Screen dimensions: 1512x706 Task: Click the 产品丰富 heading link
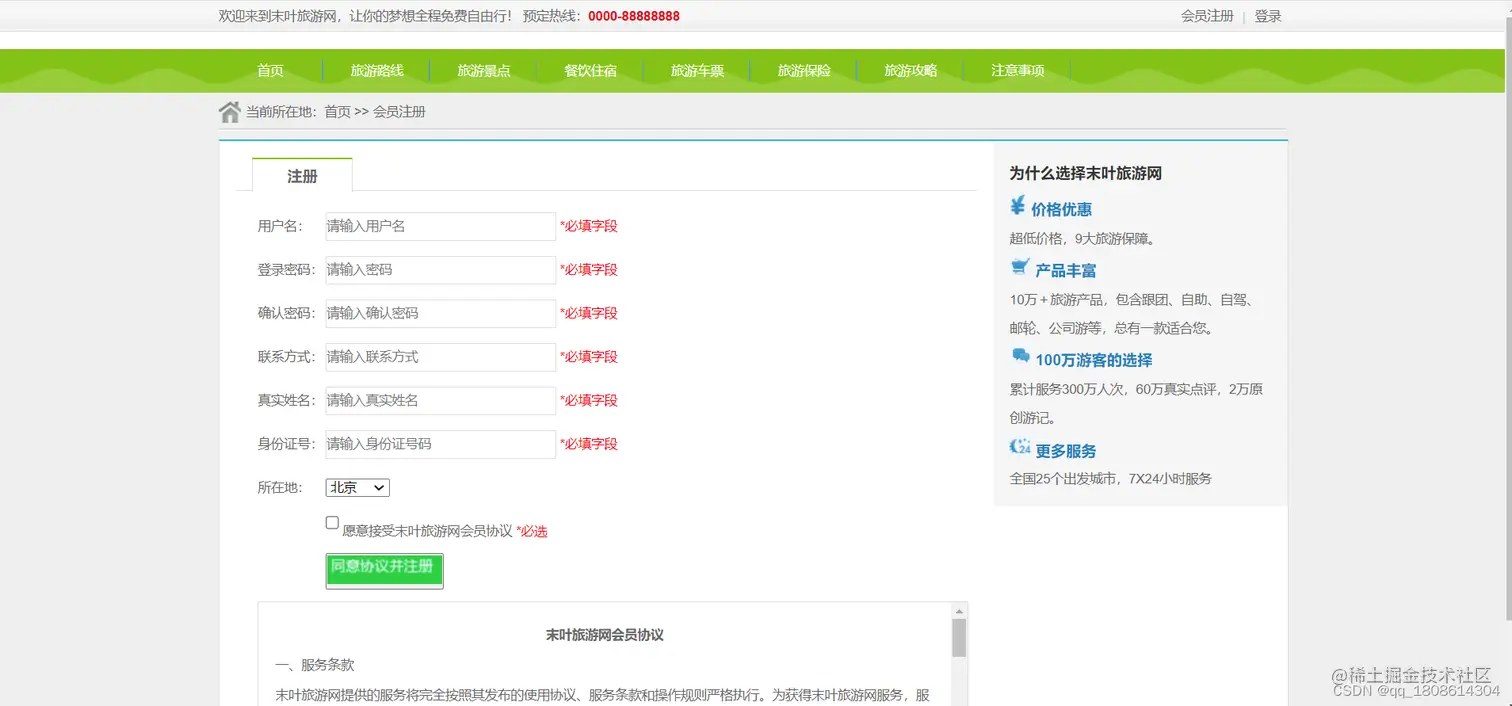point(1066,270)
